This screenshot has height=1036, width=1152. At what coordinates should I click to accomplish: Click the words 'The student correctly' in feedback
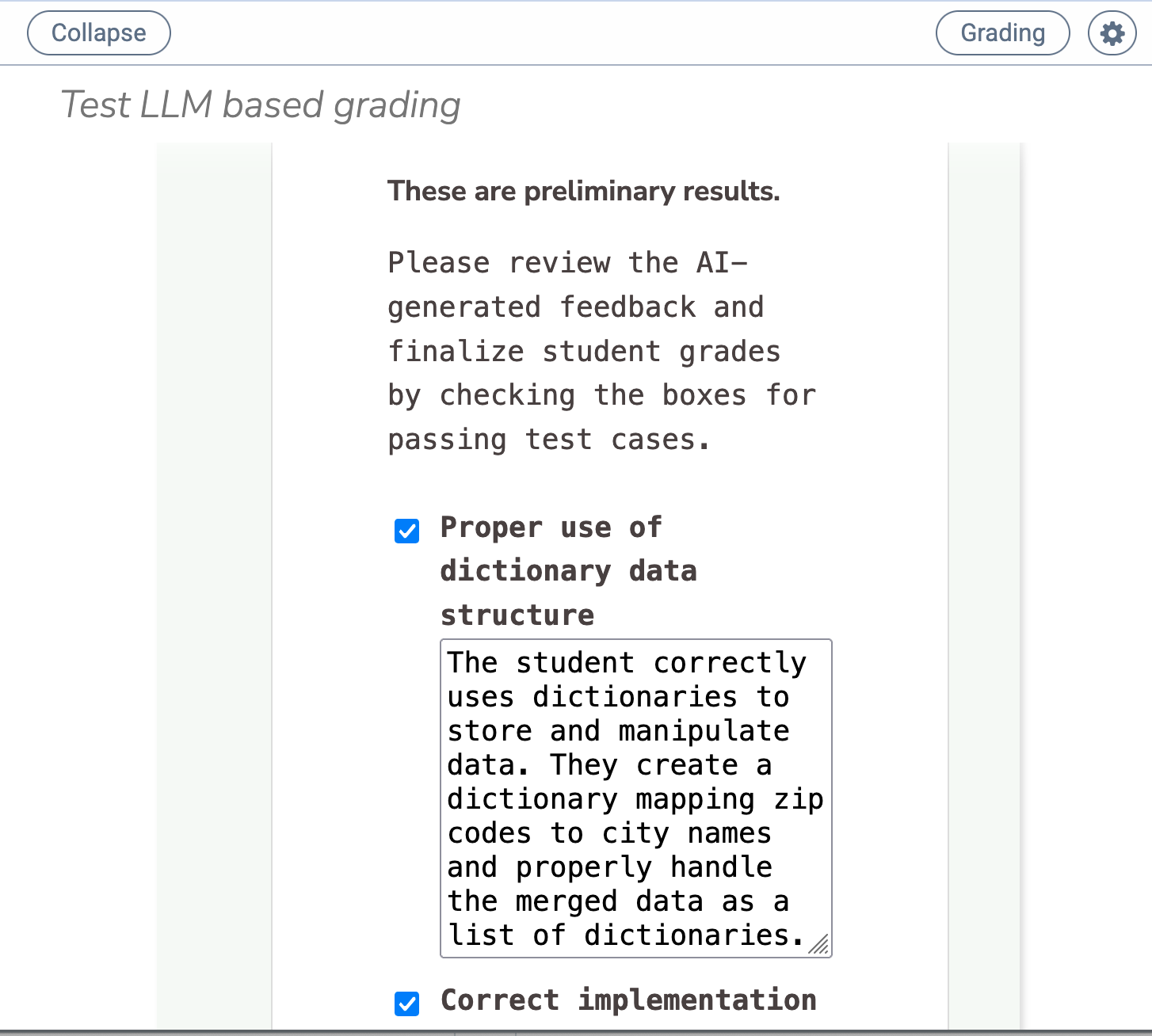(627, 662)
